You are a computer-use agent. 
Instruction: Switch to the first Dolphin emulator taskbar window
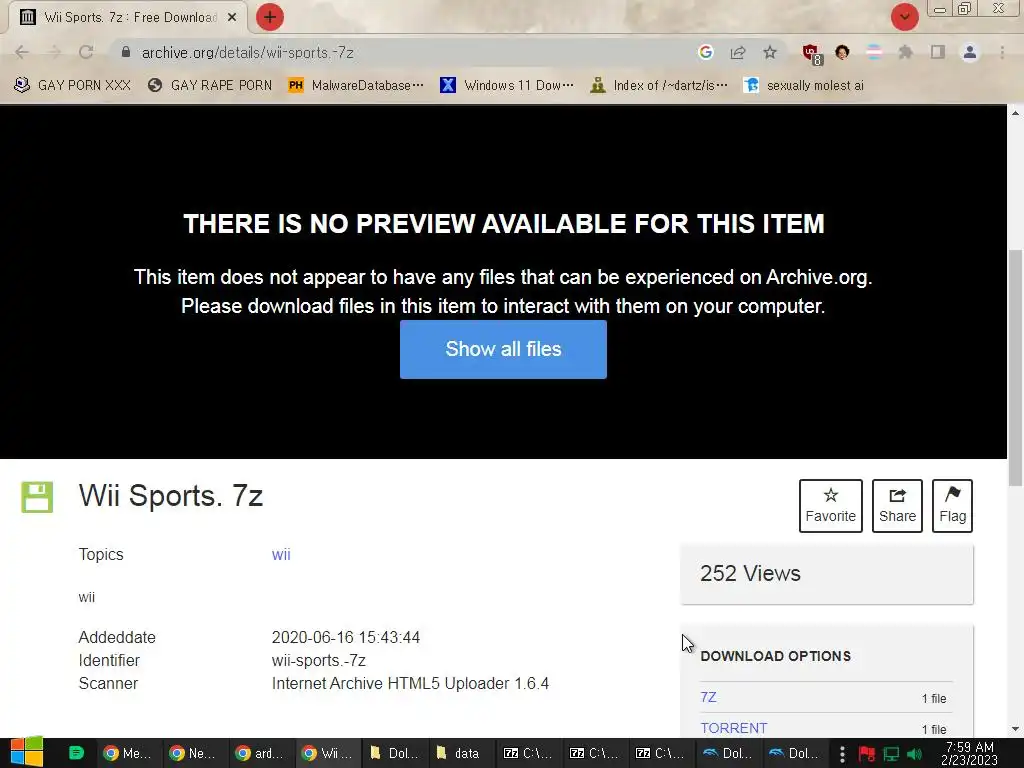728,753
